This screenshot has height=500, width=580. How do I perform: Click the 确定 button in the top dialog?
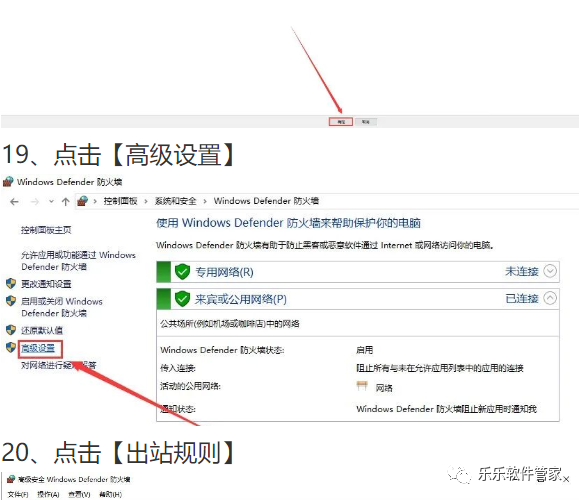pos(341,122)
